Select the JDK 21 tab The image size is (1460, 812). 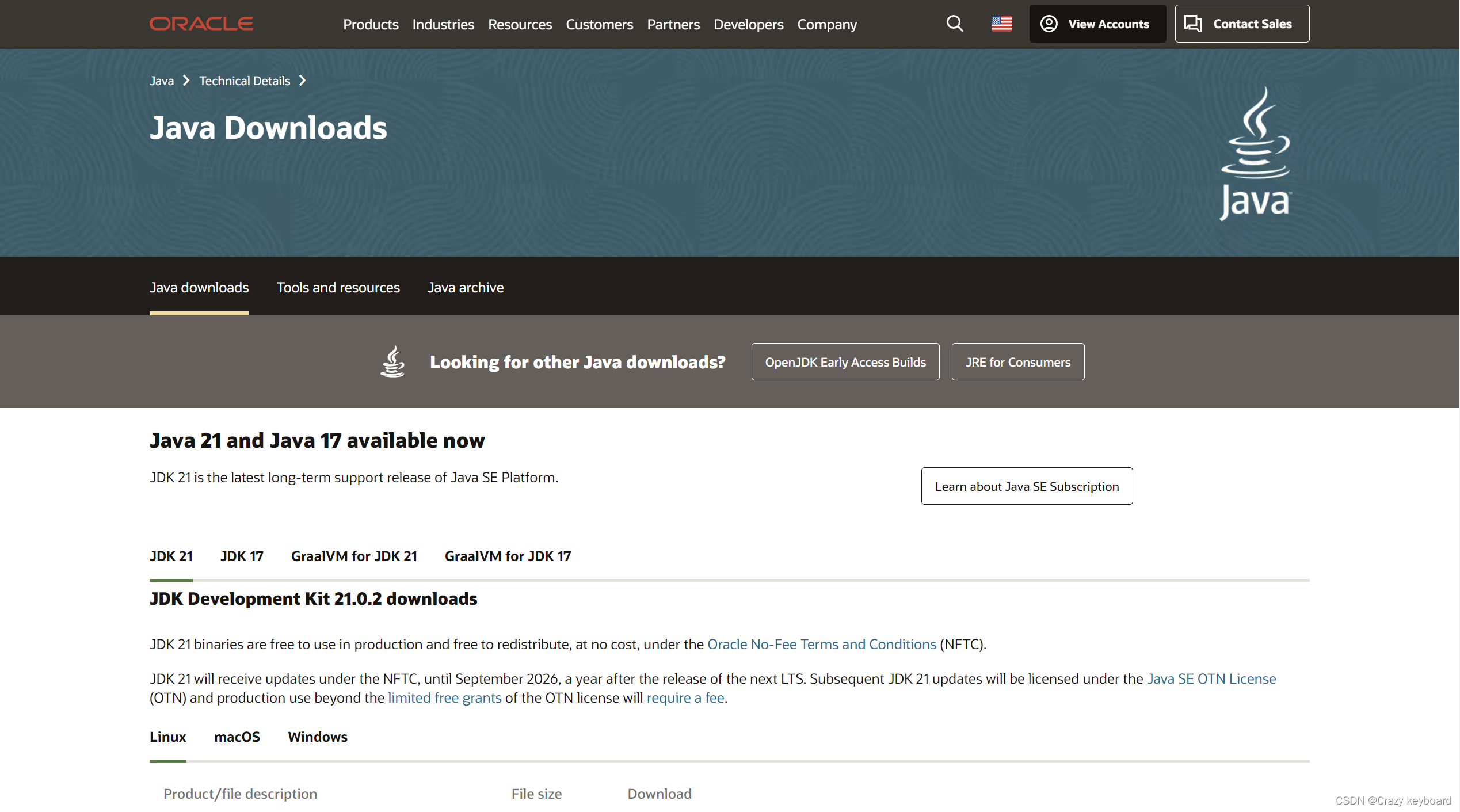coord(171,556)
